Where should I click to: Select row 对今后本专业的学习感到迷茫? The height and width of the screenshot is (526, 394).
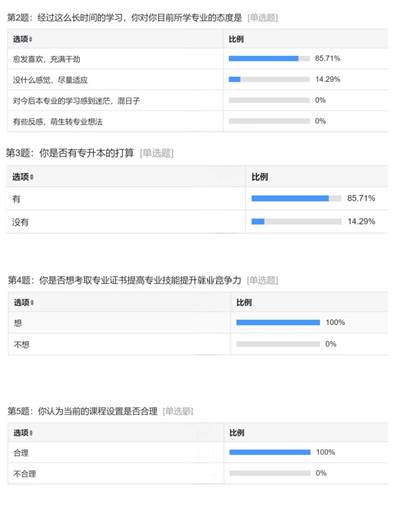[x=197, y=100]
